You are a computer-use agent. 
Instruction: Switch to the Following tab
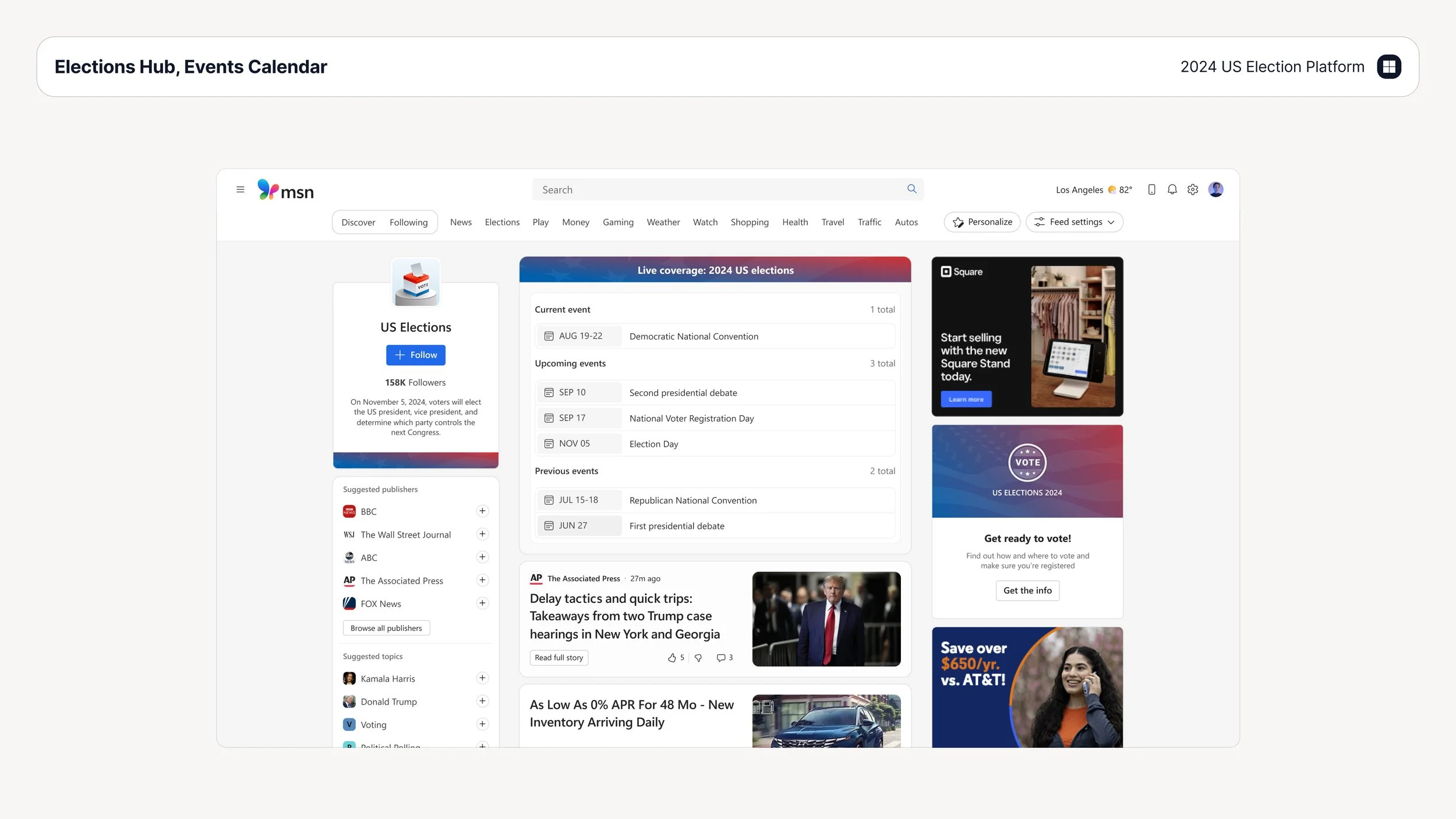click(408, 223)
